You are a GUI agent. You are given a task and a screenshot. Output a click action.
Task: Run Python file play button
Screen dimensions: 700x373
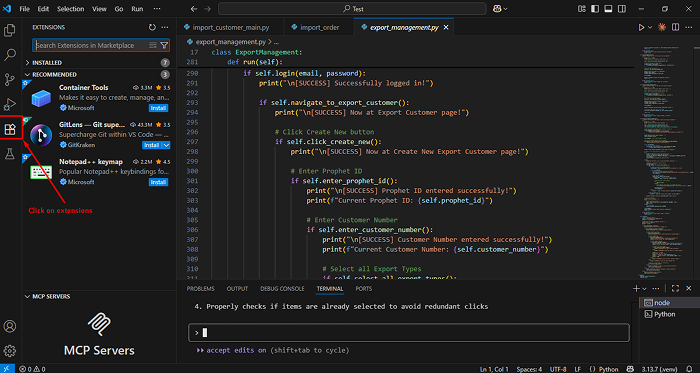tap(642, 27)
